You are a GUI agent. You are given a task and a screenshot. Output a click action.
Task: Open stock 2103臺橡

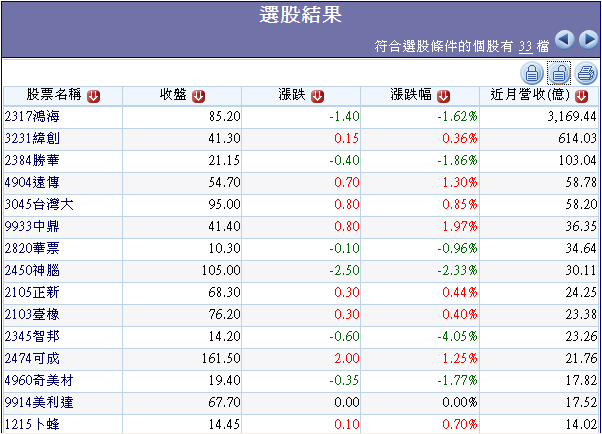(32, 315)
